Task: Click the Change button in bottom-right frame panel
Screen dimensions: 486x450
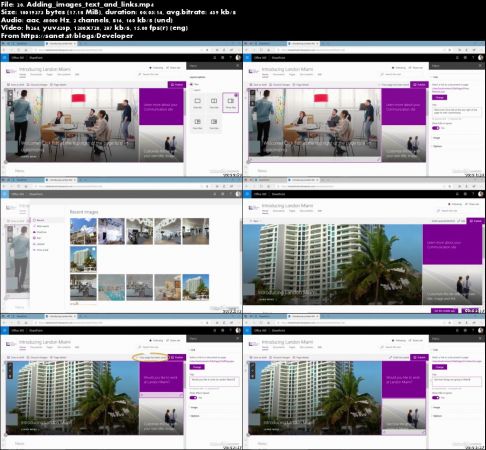Action: 439,367
